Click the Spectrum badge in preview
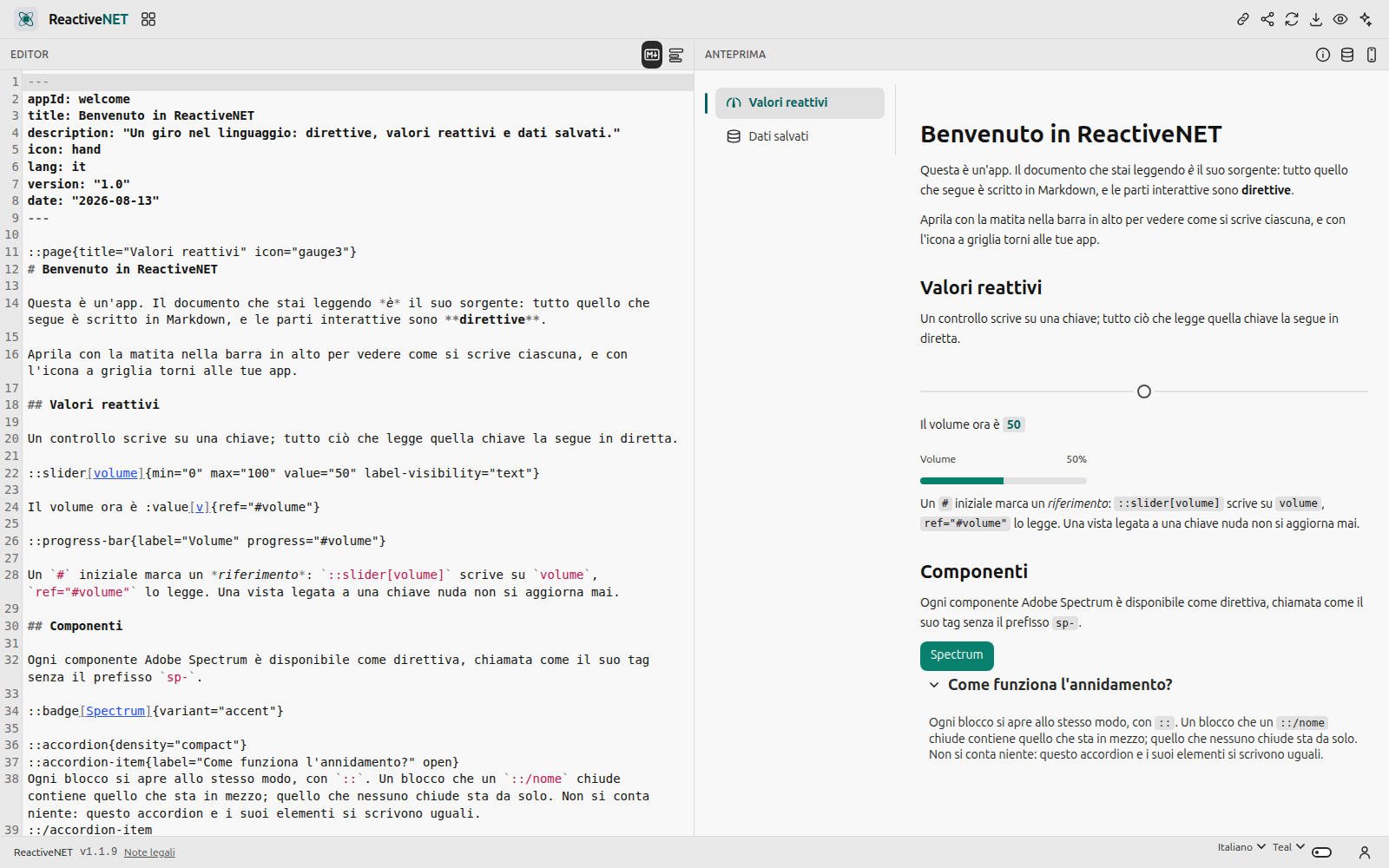The width and height of the screenshot is (1389, 868). pos(957,655)
